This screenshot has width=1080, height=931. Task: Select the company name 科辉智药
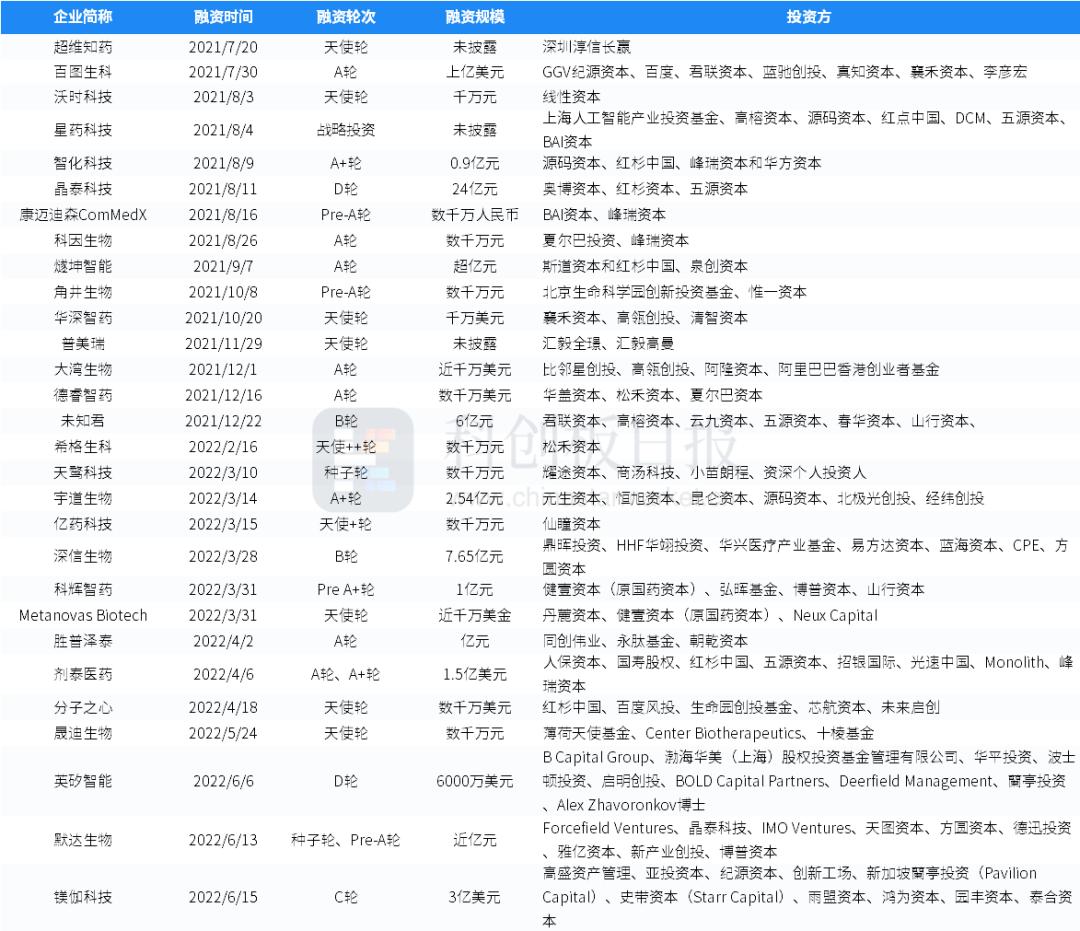tap(83, 589)
